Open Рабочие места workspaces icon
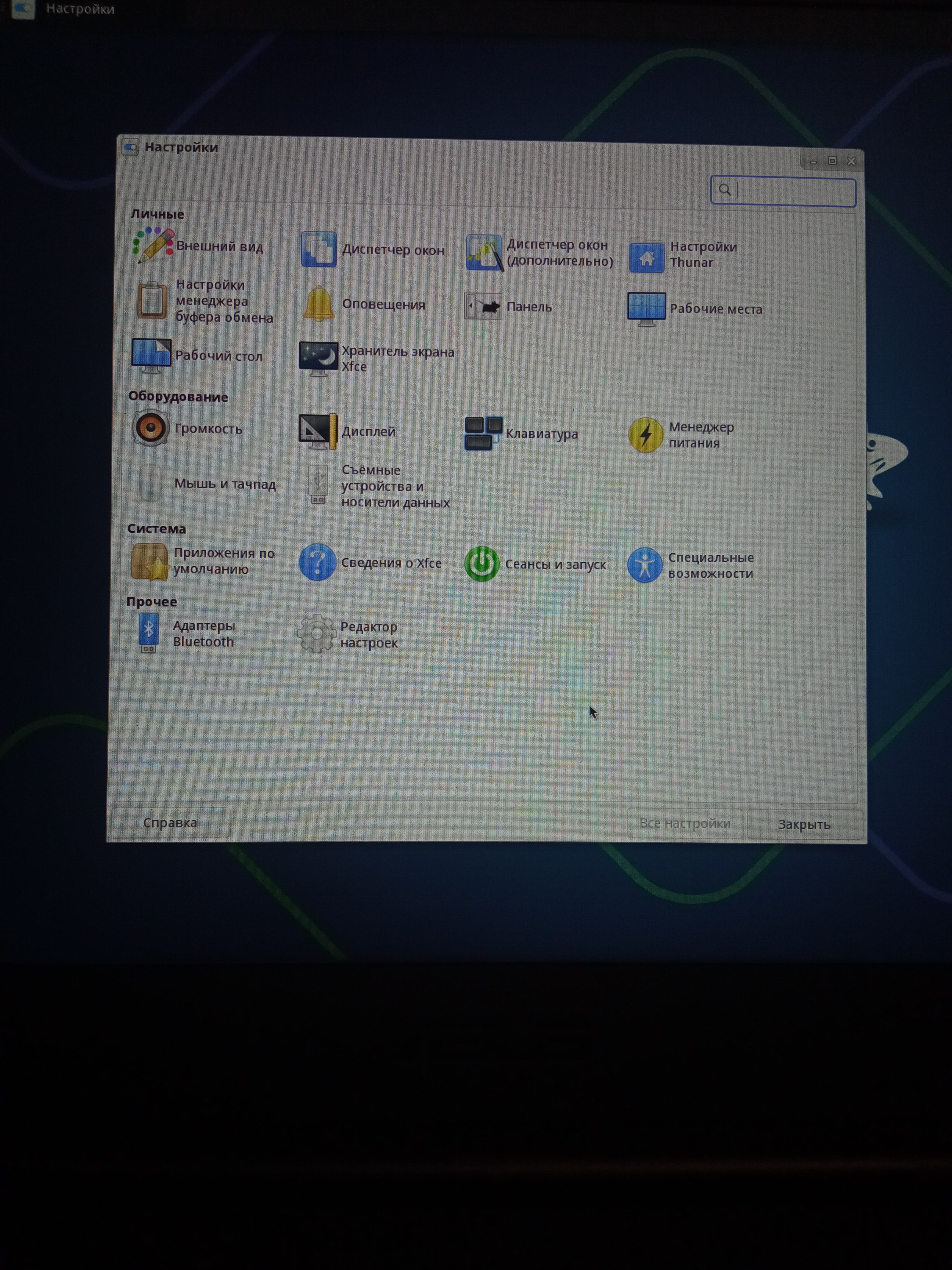The image size is (952, 1270). coord(646,309)
